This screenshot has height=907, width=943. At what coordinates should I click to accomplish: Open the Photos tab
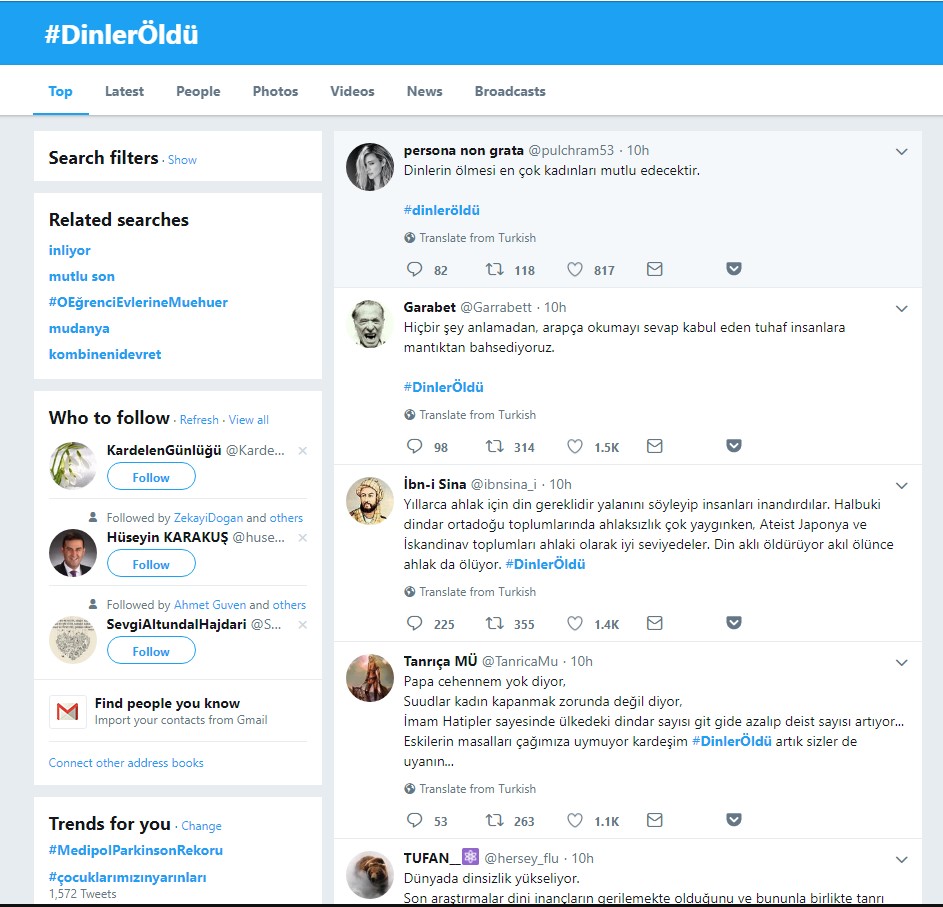coord(275,91)
